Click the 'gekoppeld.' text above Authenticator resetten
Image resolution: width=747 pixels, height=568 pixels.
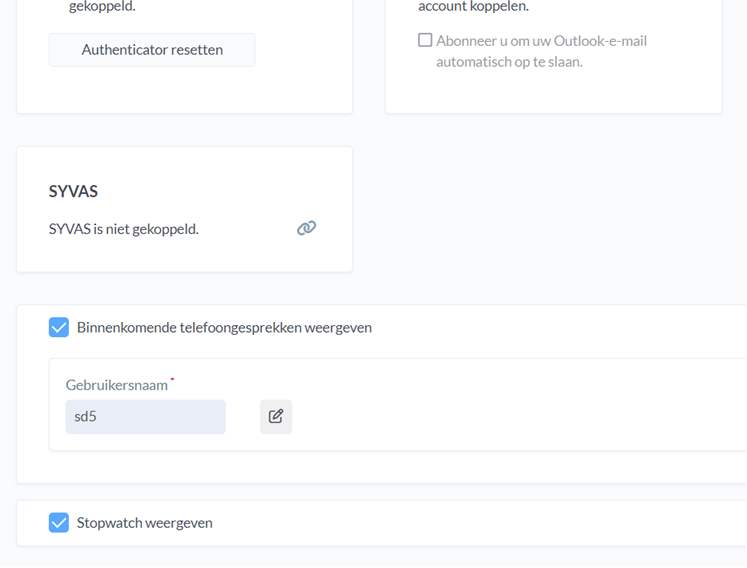click(102, 6)
